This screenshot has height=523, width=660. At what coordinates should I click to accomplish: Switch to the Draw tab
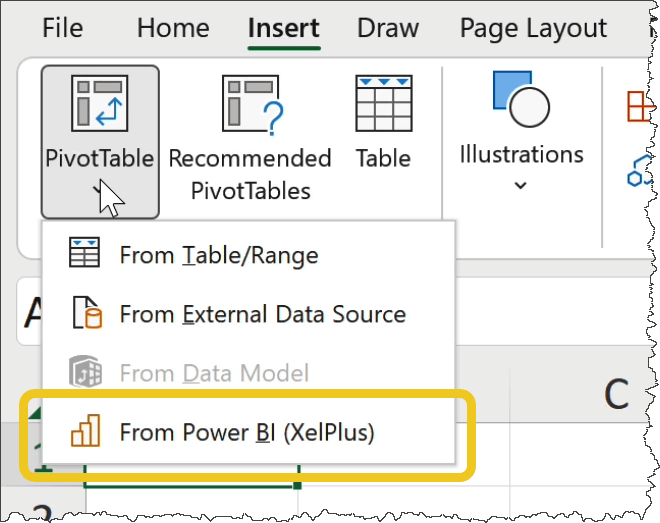point(389,28)
